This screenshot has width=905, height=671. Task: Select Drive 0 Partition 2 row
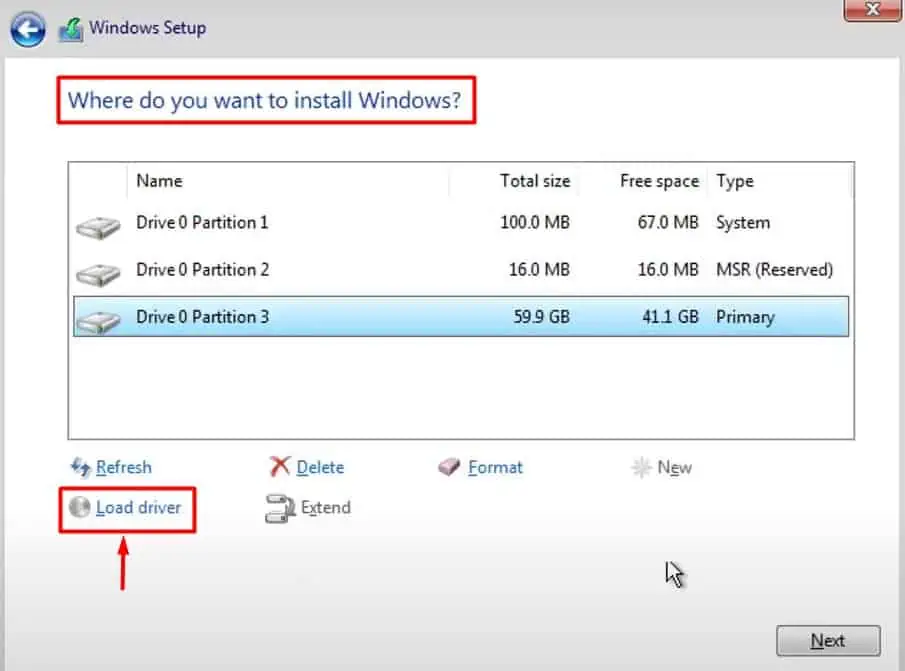(461, 270)
